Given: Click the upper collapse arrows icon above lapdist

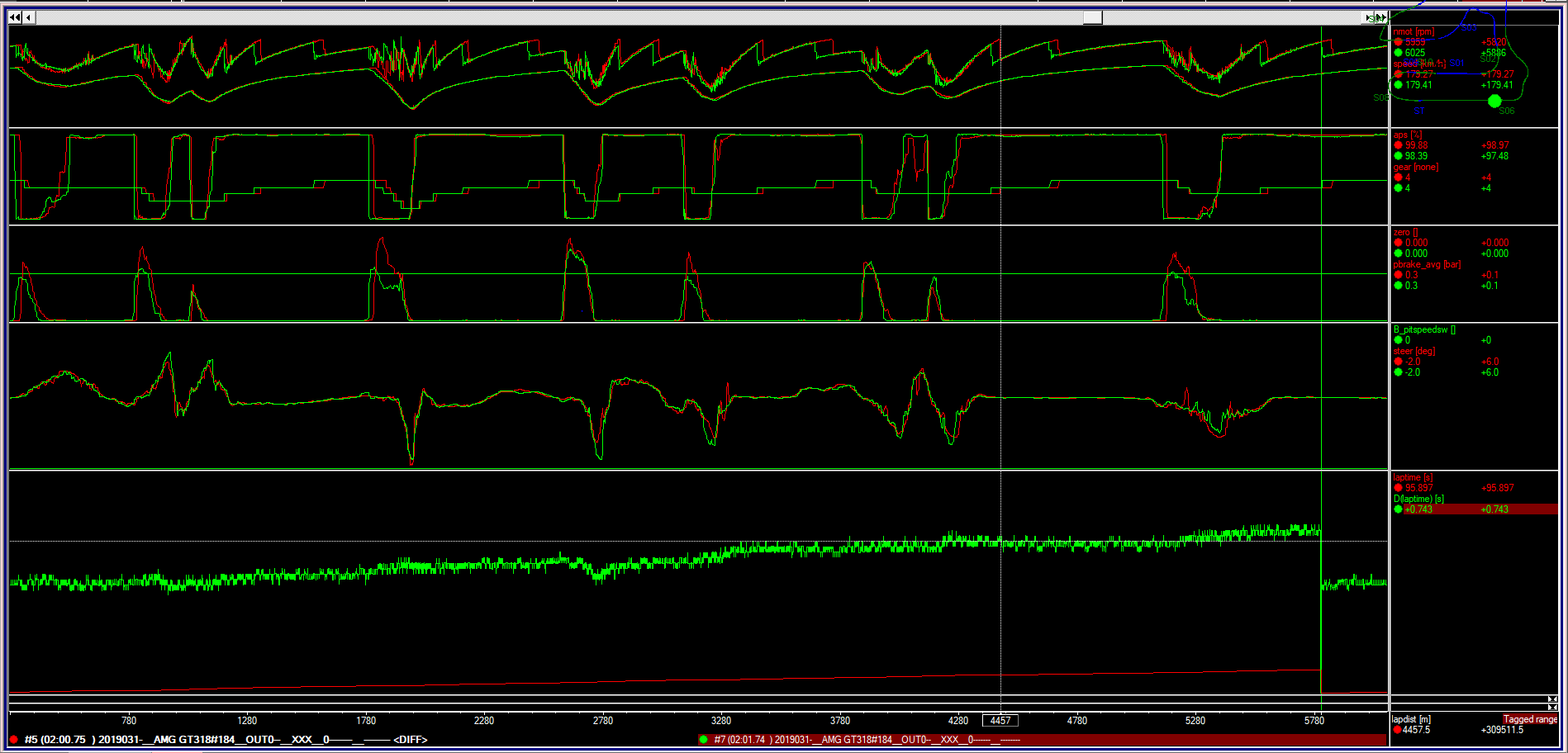Looking at the screenshot, I should (1551, 699).
